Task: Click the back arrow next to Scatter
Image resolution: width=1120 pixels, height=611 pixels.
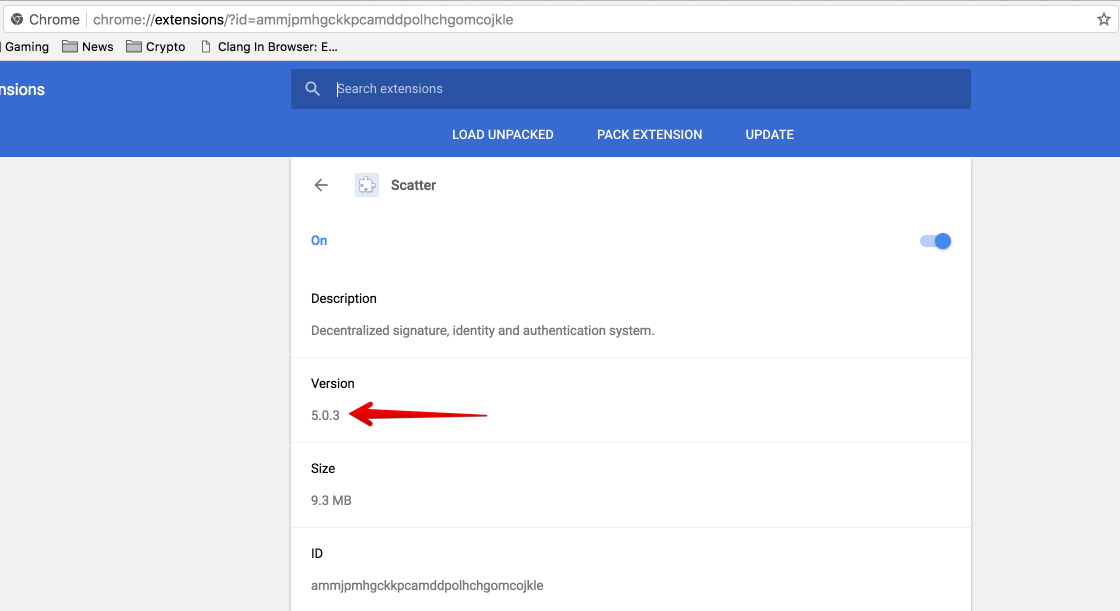Action: [x=321, y=185]
